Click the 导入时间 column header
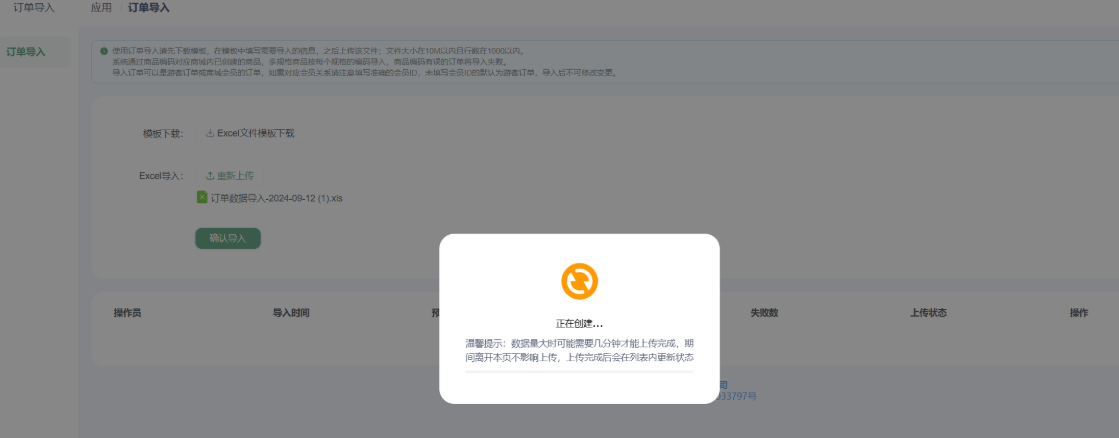The image size is (1119, 438). pyautogui.click(x=291, y=313)
